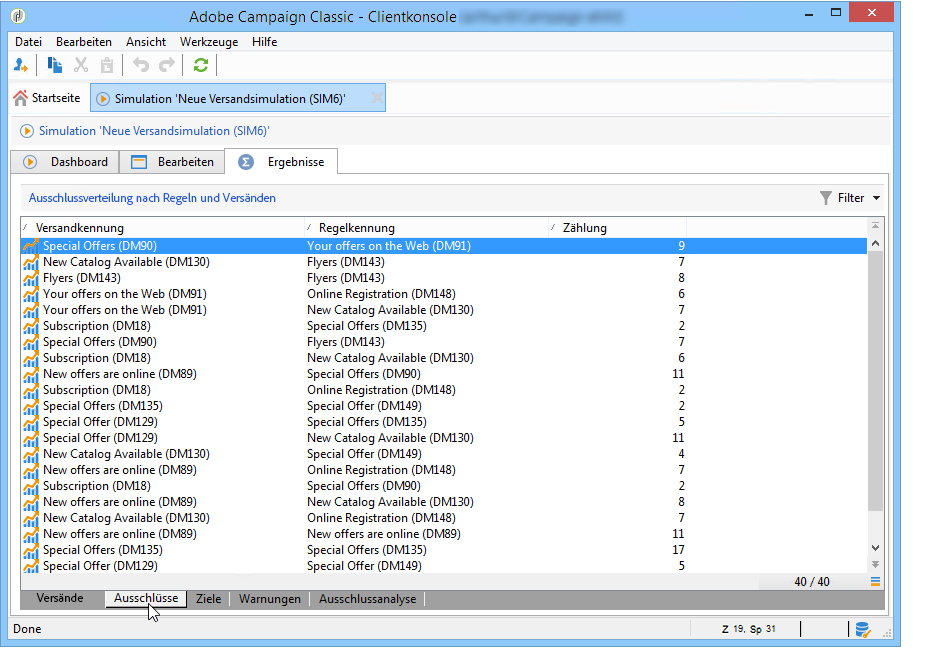Image resolution: width=940 pixels, height=672 pixels.
Task: Click the Adobe Campaign logo in the title bar
Action: click(x=18, y=16)
